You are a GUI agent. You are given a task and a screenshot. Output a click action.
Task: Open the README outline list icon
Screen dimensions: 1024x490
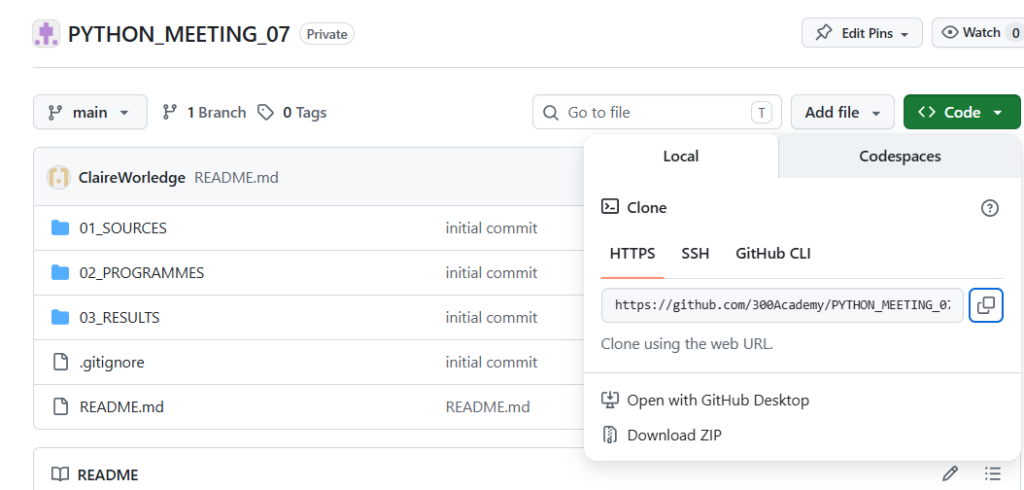click(x=993, y=473)
